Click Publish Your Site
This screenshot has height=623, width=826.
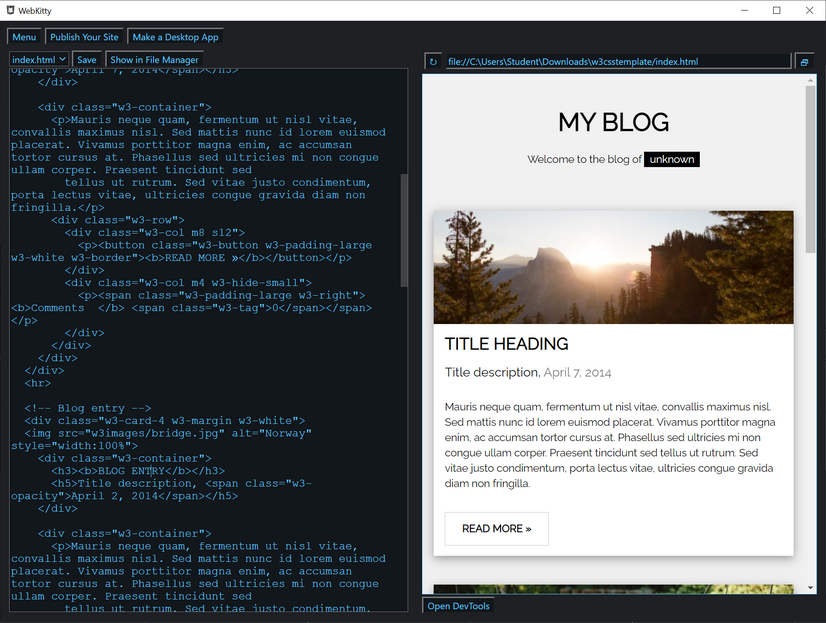click(84, 37)
